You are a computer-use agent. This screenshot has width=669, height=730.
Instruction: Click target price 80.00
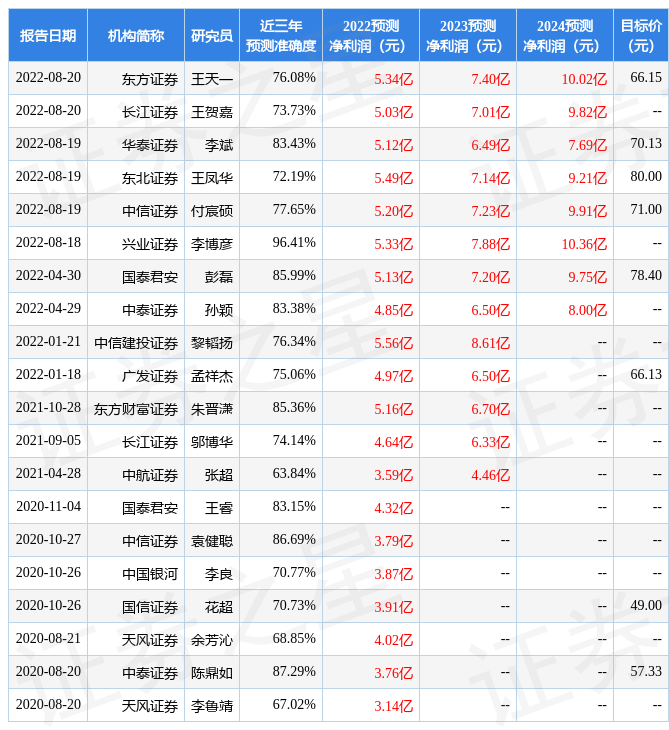coord(646,176)
